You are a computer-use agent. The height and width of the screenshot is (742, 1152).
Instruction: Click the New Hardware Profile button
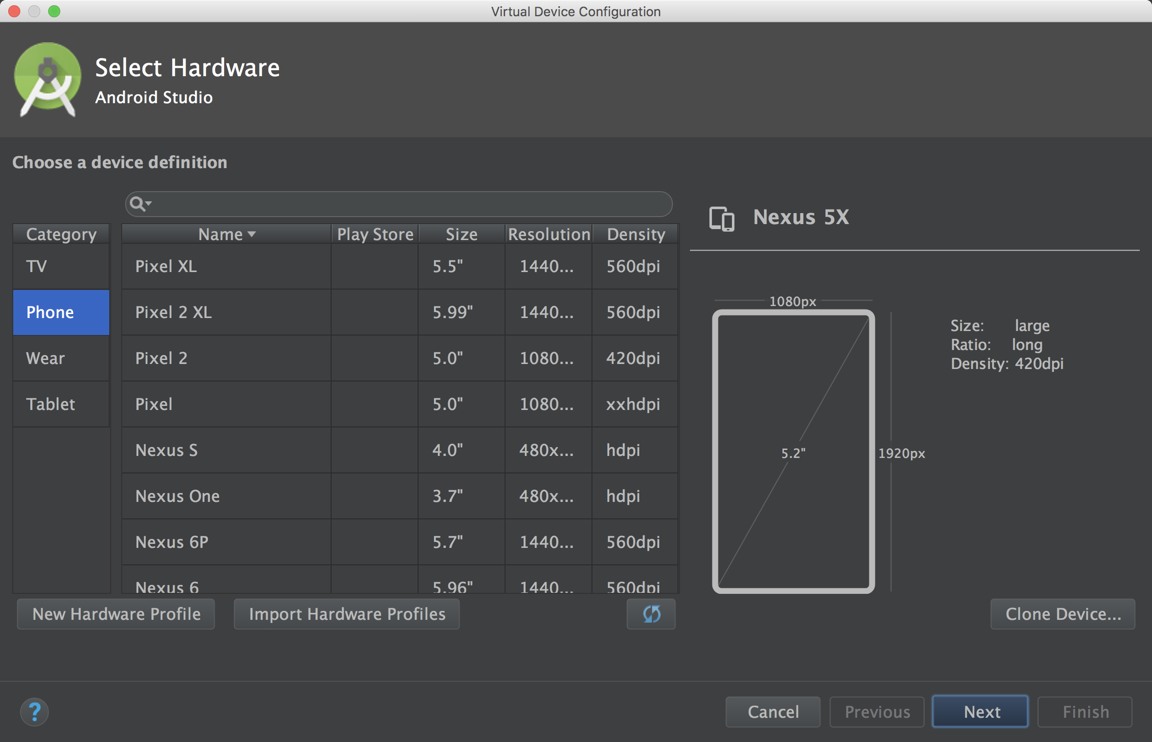coord(116,614)
